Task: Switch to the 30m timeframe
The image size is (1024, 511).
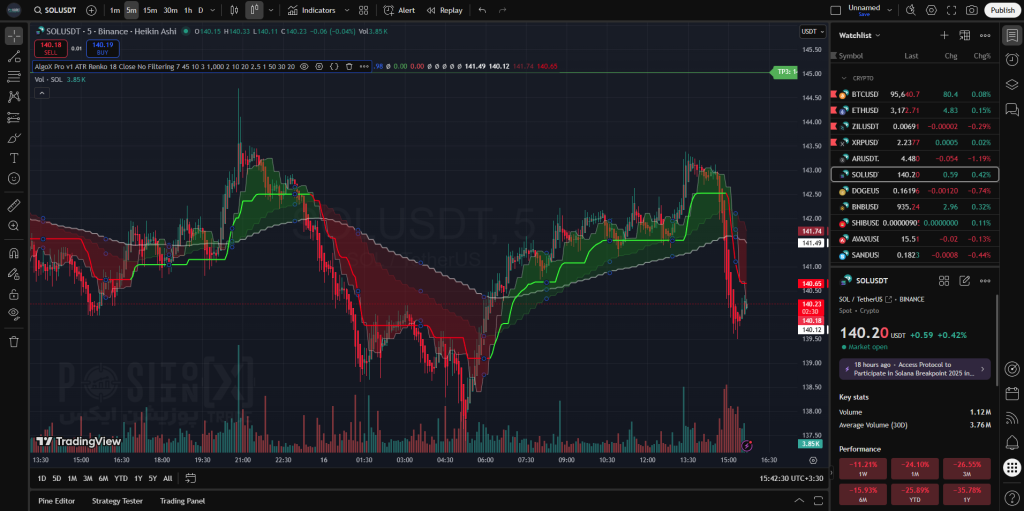Action: pyautogui.click(x=170, y=10)
